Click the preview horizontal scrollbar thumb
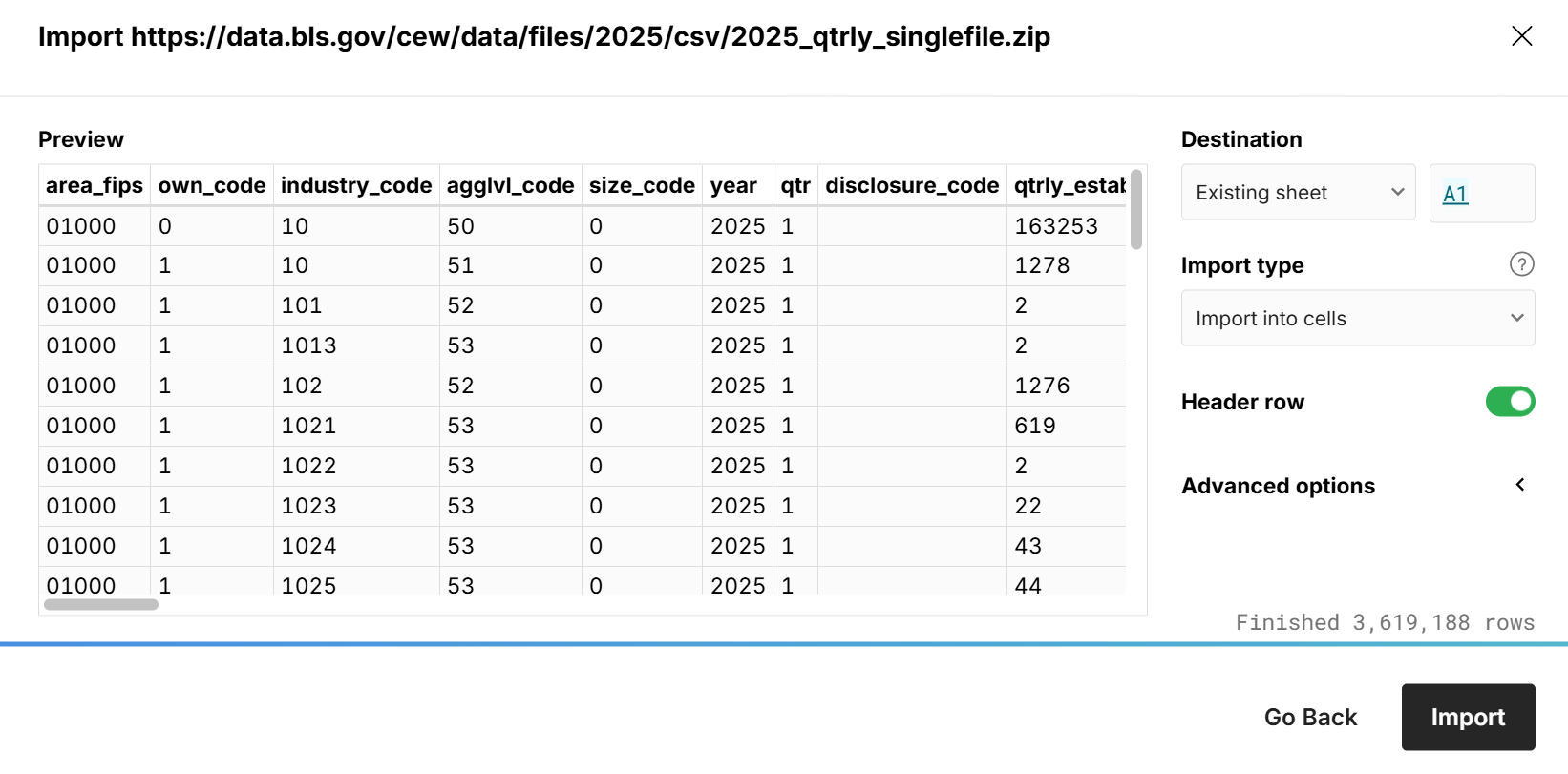The width and height of the screenshot is (1568, 774). click(x=101, y=604)
